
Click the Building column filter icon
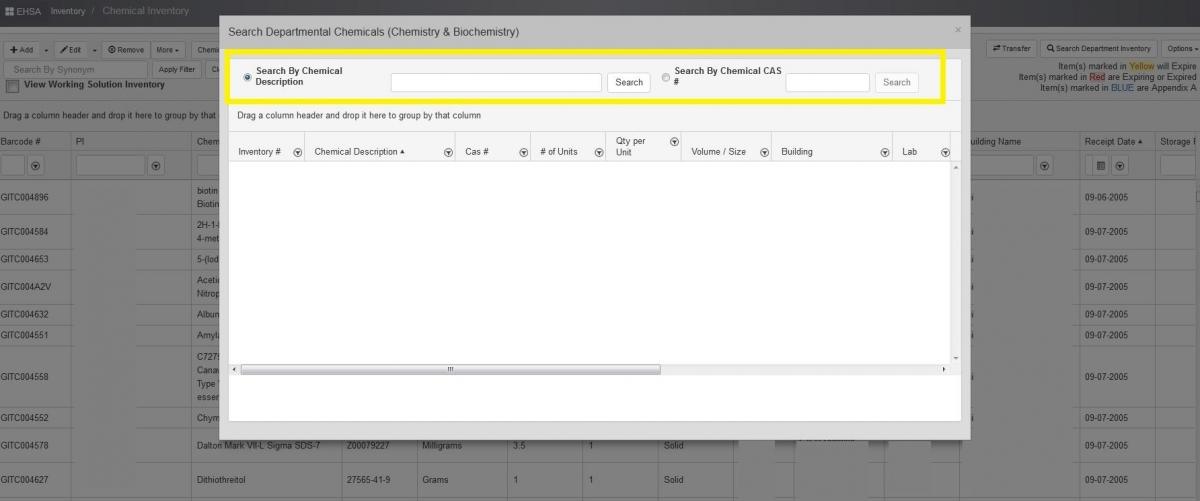[885, 152]
